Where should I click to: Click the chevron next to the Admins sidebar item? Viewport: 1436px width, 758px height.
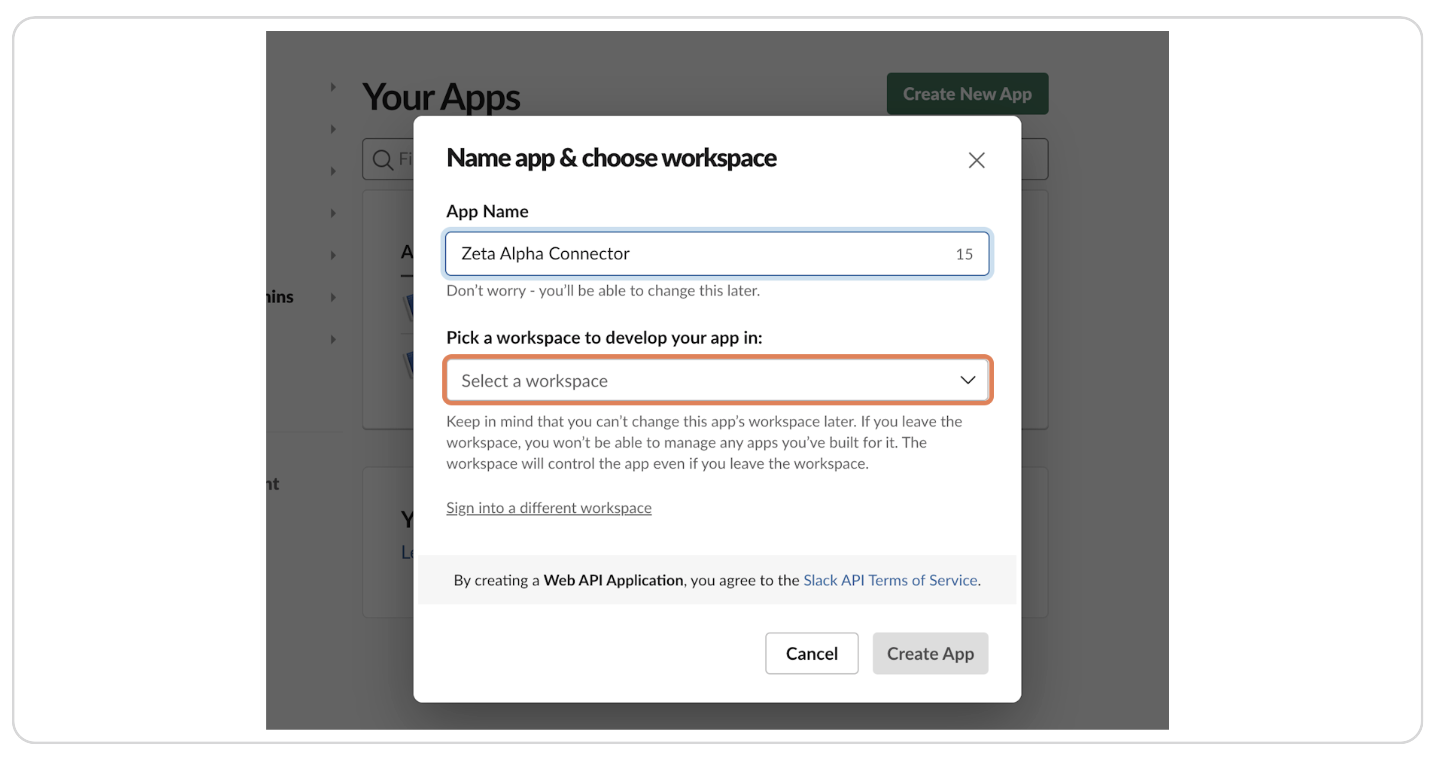(x=333, y=296)
